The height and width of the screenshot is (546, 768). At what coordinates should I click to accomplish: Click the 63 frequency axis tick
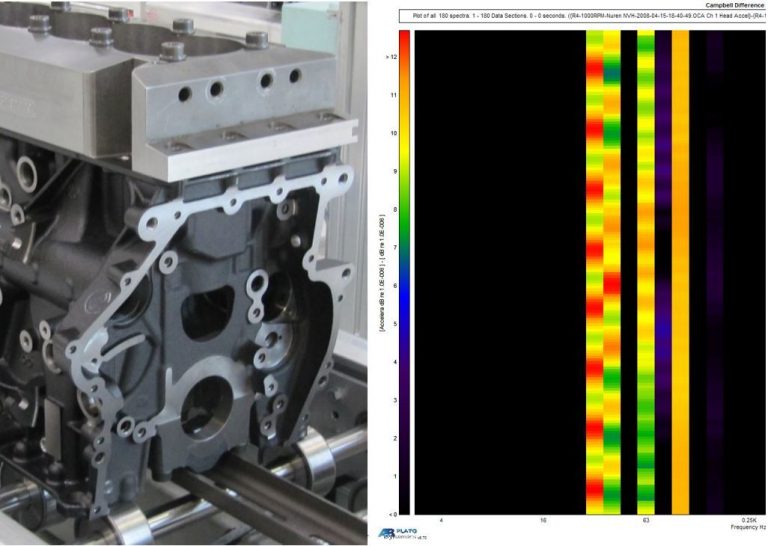pos(646,520)
